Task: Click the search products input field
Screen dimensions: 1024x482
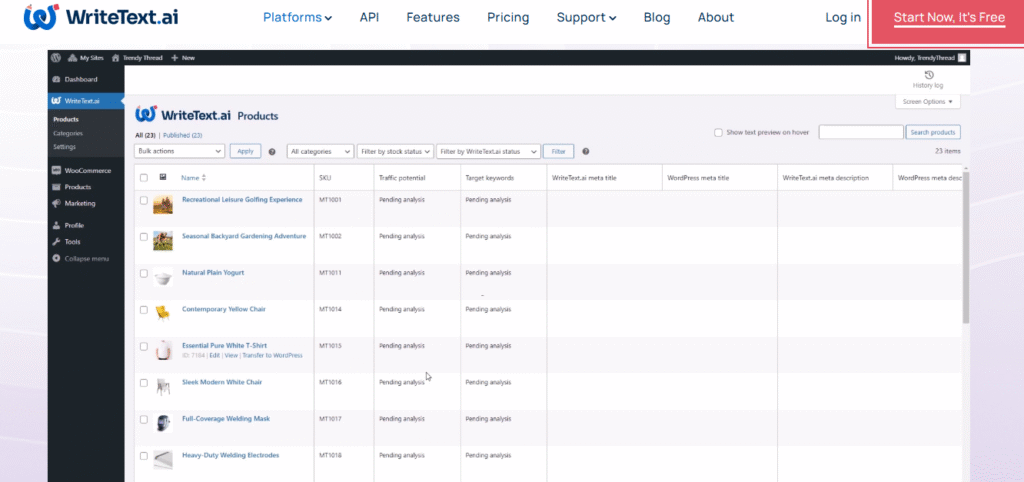Action: tap(860, 132)
